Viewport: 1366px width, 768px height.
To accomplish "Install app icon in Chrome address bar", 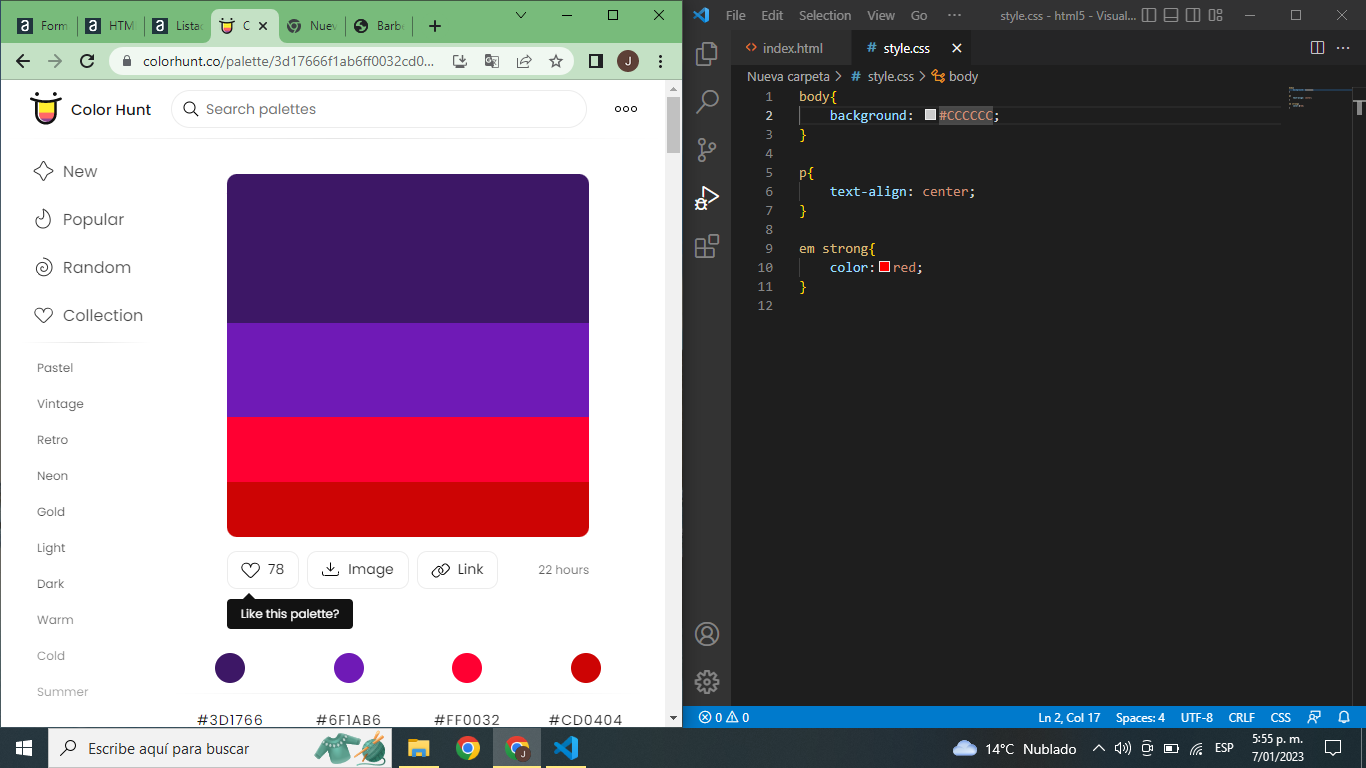I will (460, 61).
